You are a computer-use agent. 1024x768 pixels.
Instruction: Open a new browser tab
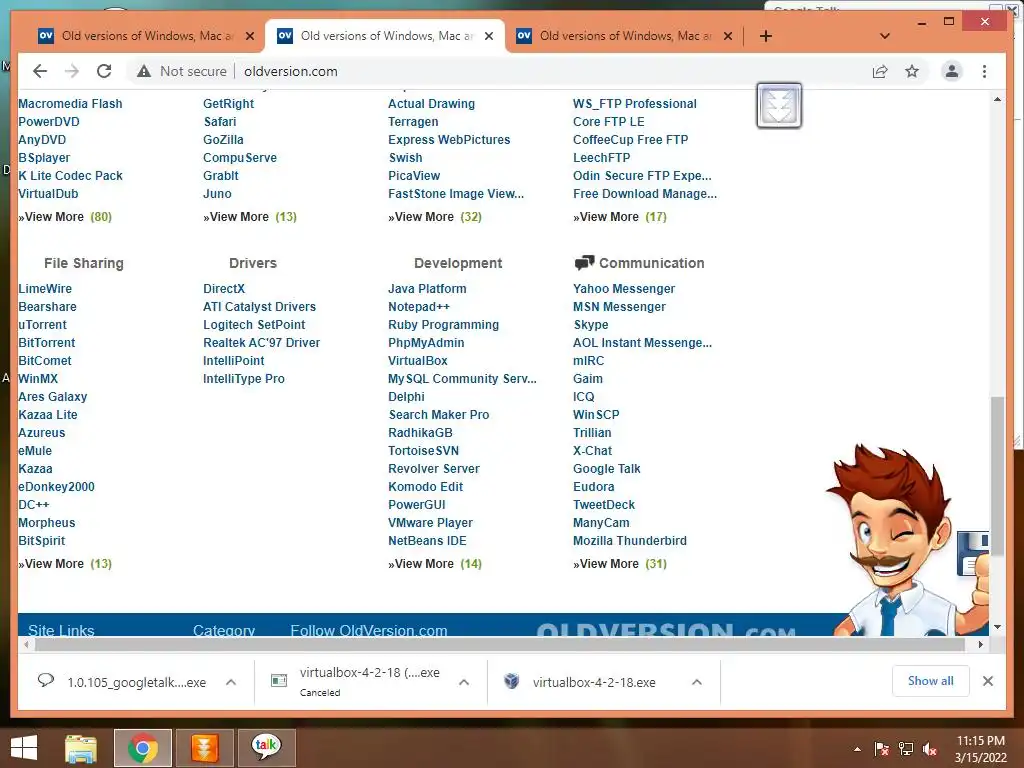click(766, 36)
